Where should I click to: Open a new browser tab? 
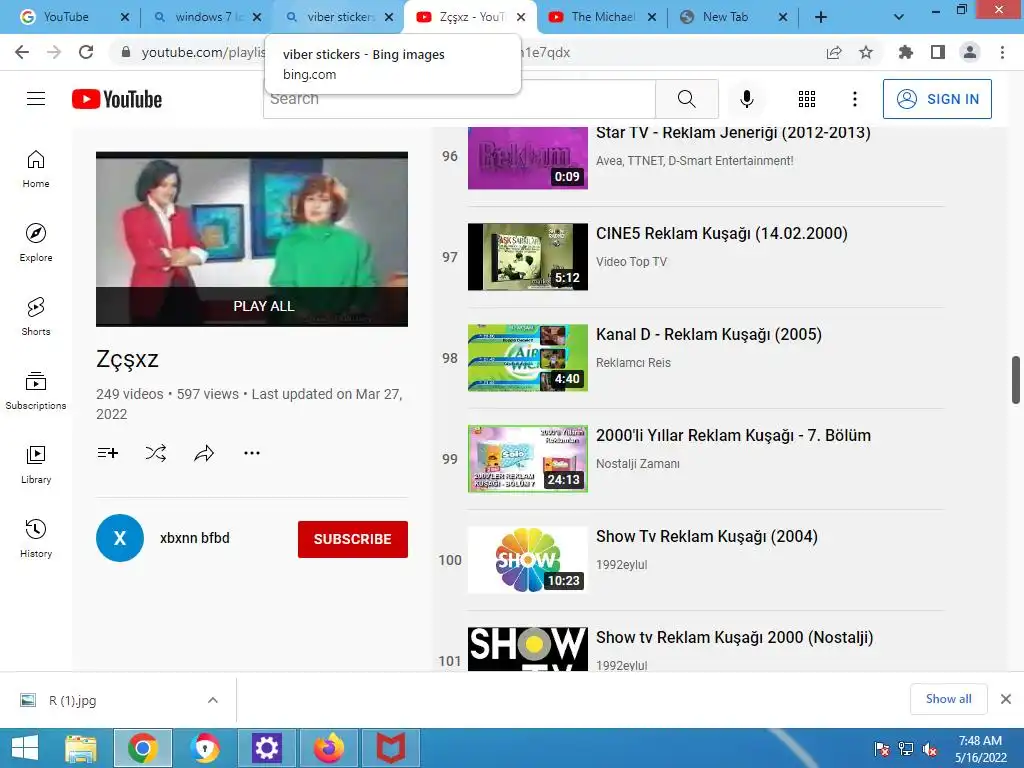[821, 17]
